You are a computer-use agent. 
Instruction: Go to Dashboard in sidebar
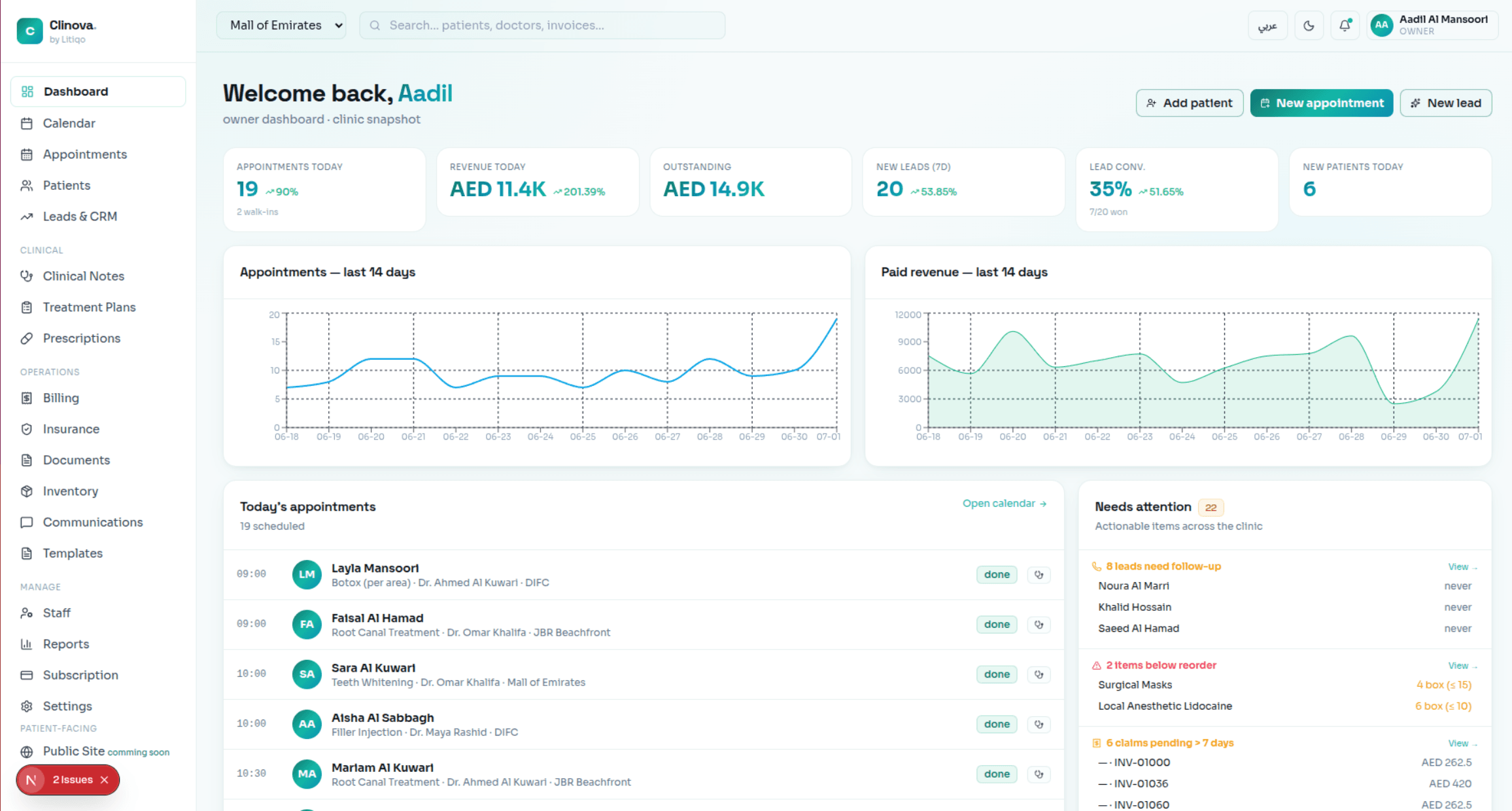click(x=98, y=92)
